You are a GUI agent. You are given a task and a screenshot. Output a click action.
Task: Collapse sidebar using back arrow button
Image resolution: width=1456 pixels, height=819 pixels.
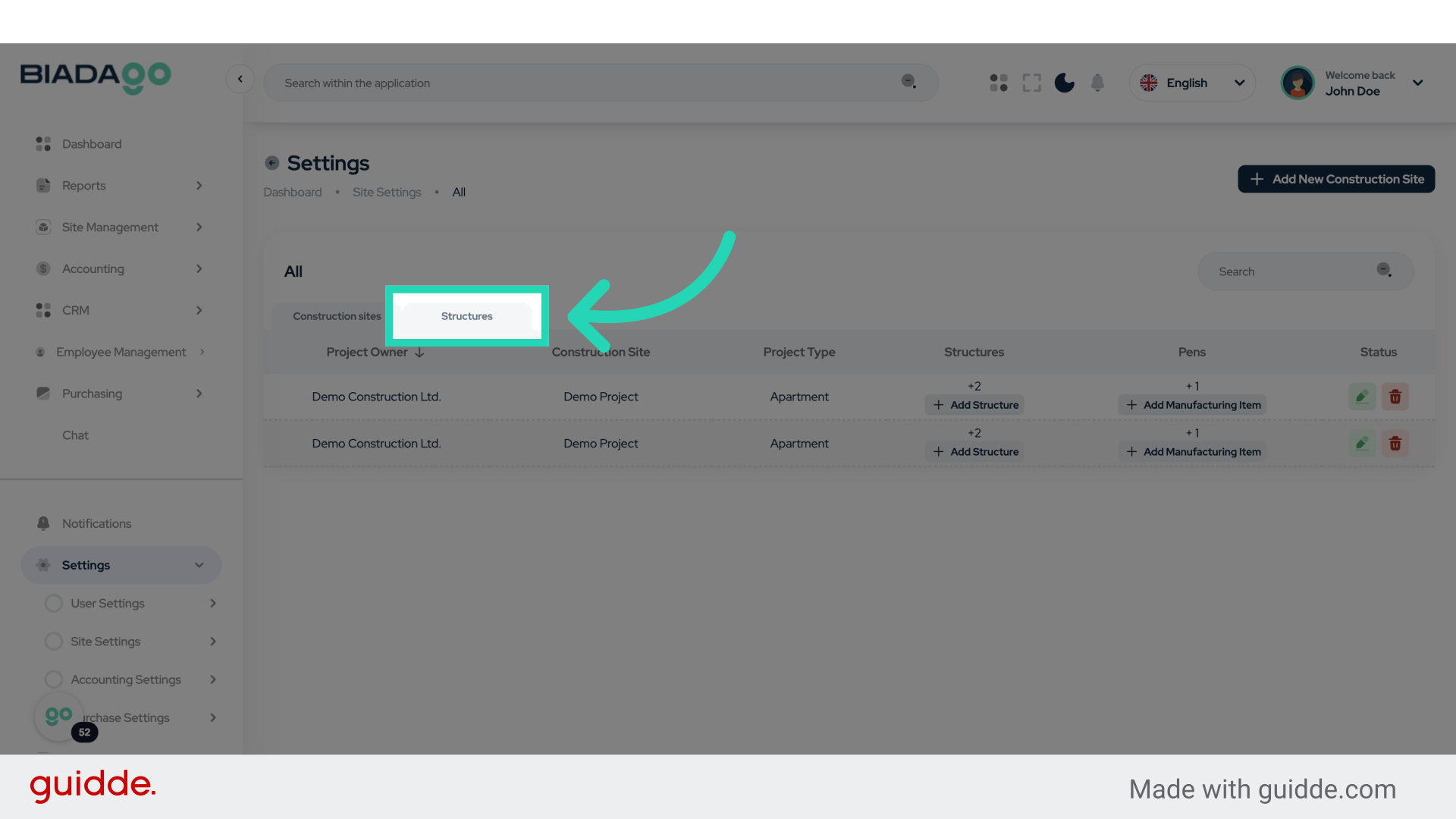[240, 79]
